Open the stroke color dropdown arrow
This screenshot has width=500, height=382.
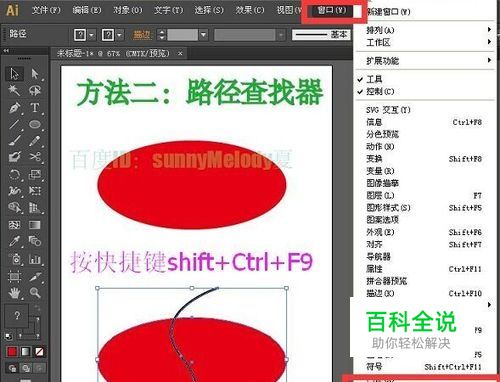[x=119, y=35]
